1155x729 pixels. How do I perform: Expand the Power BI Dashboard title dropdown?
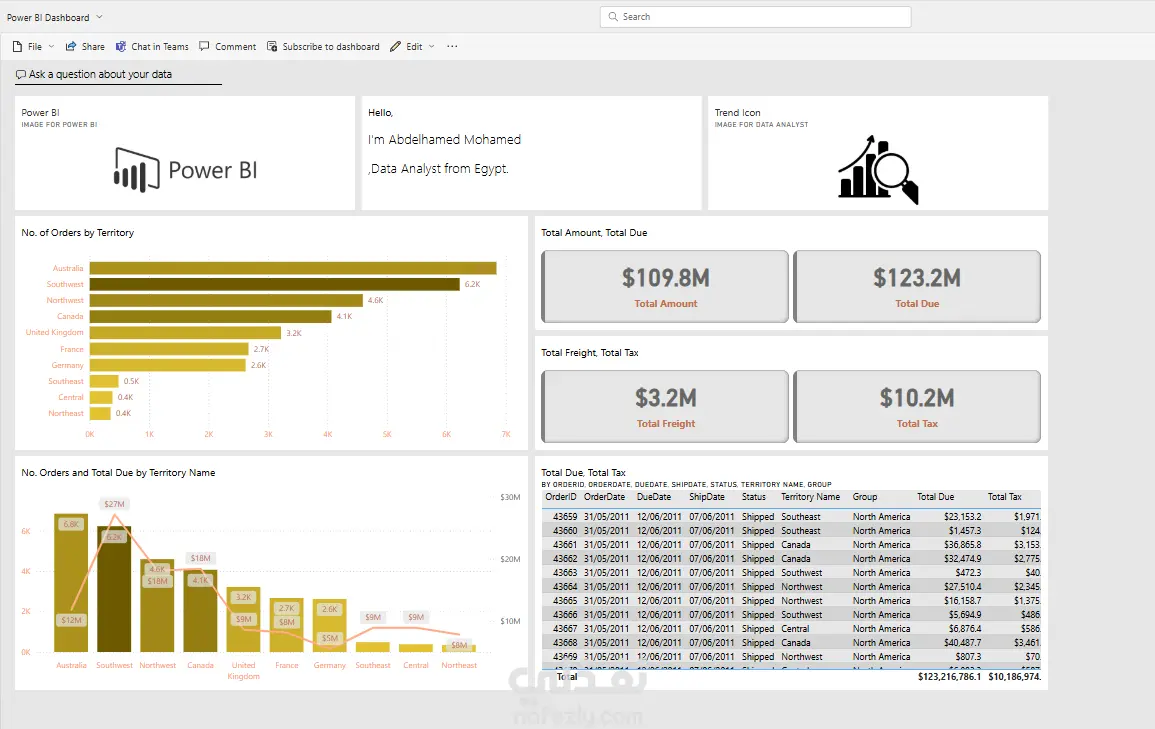[x=99, y=18]
